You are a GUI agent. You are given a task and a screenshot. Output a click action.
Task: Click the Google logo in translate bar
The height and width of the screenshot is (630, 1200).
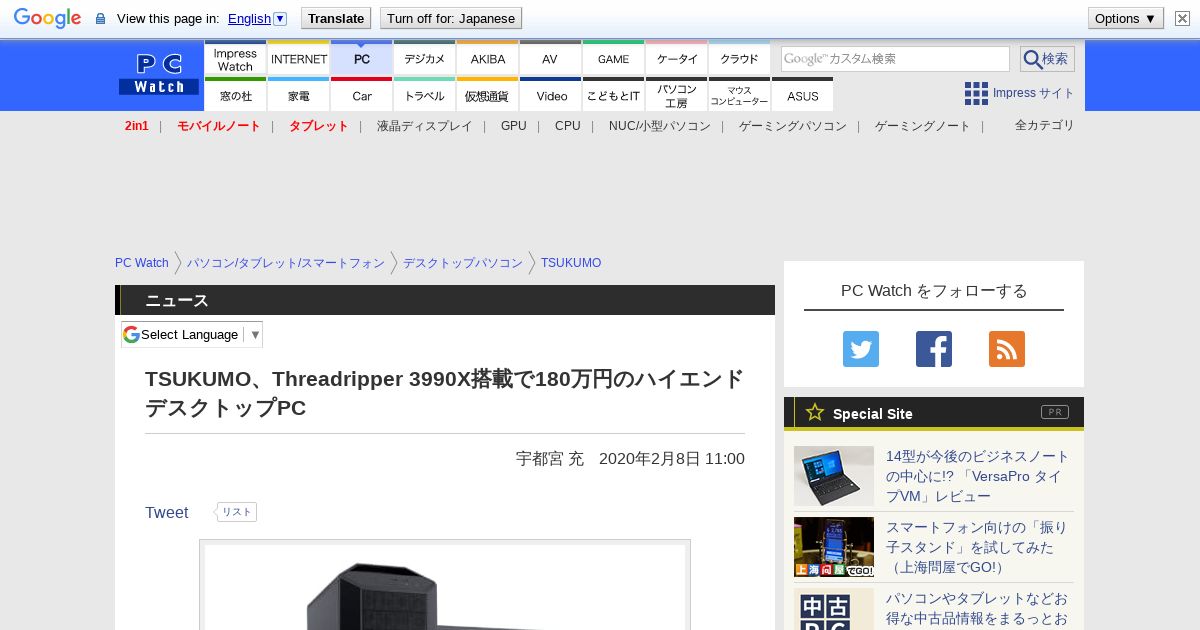[x=47, y=18]
